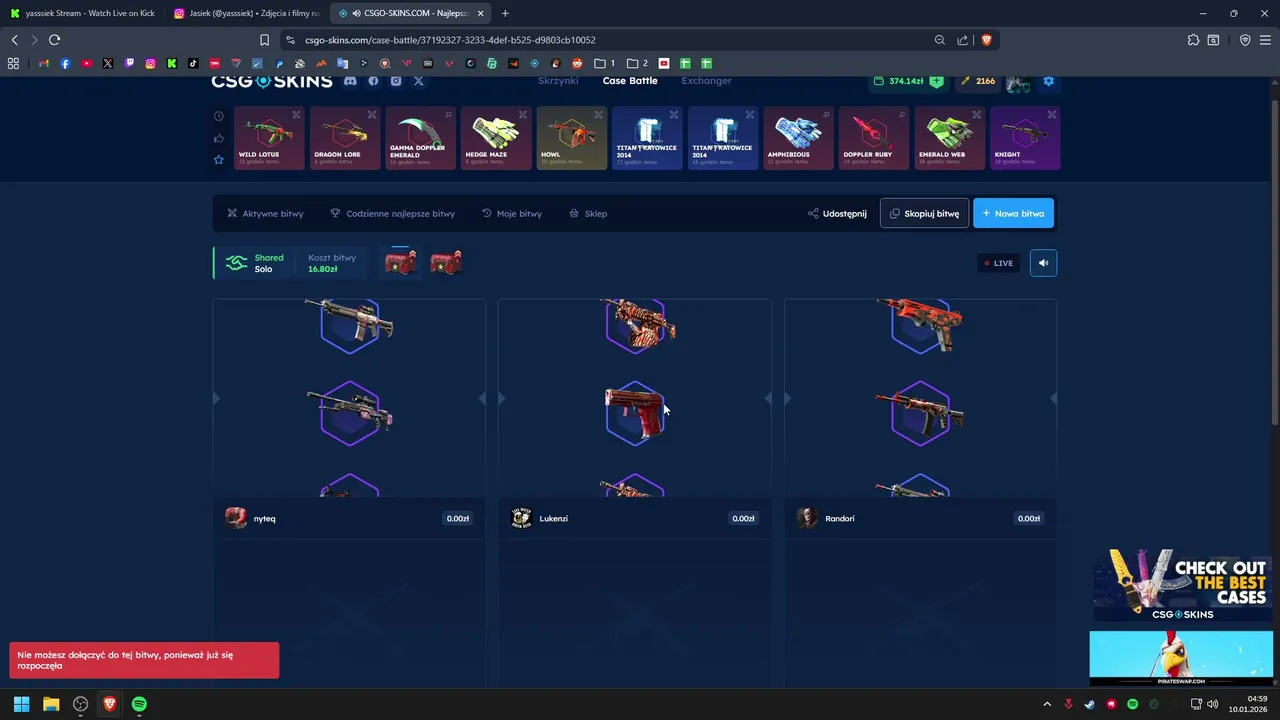
Task: Open the site's Instagram icon in header
Action: [396, 81]
